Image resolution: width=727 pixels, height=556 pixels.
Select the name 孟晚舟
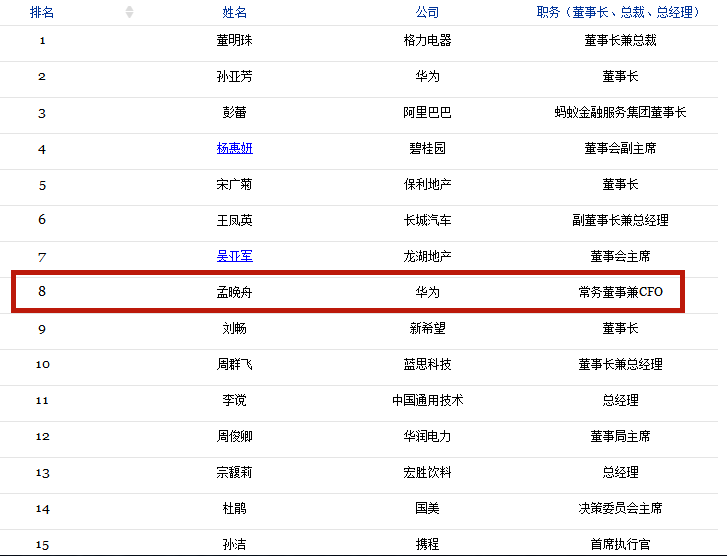click(235, 292)
